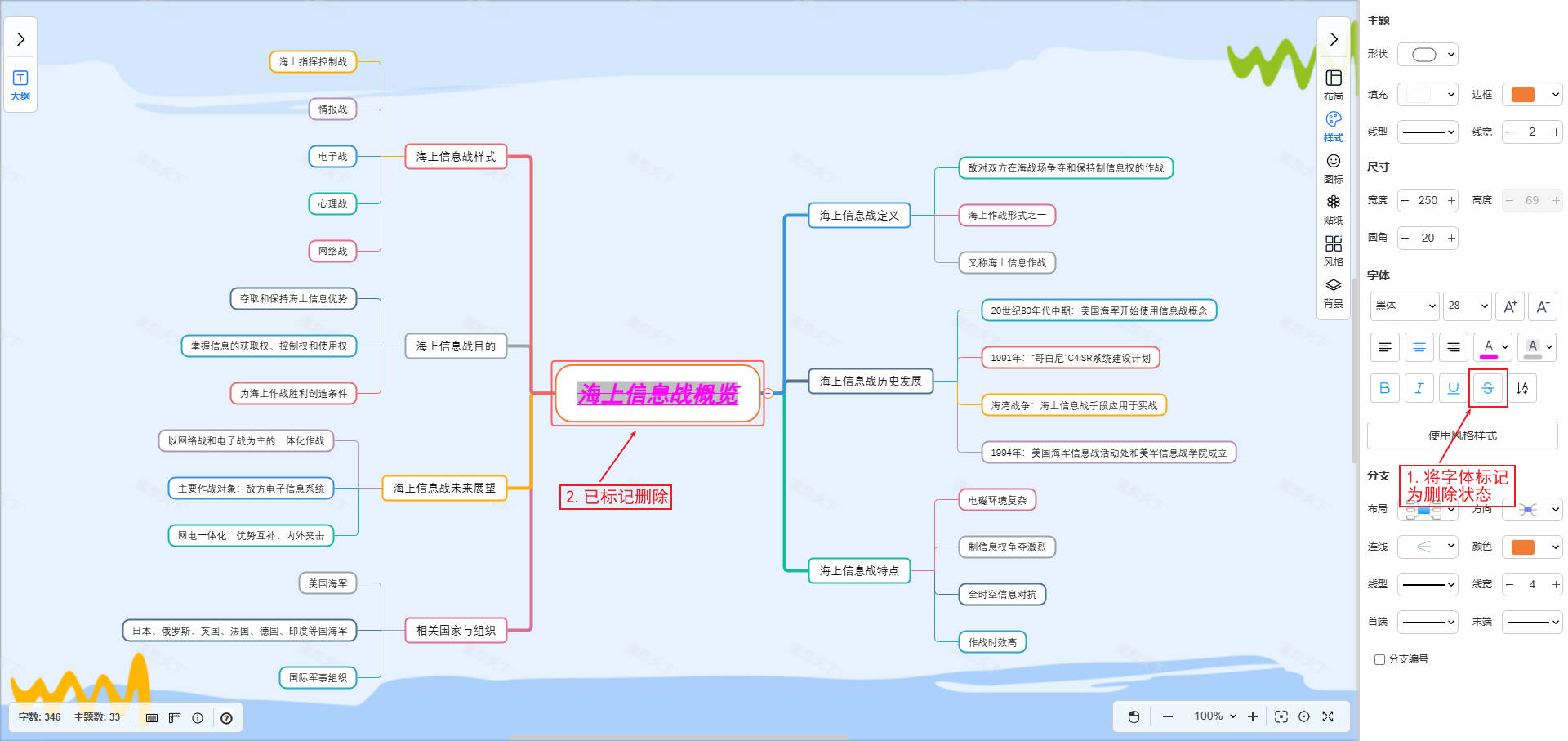Open the 大纲 outline panel
1568x741 pixels.
click(20, 85)
